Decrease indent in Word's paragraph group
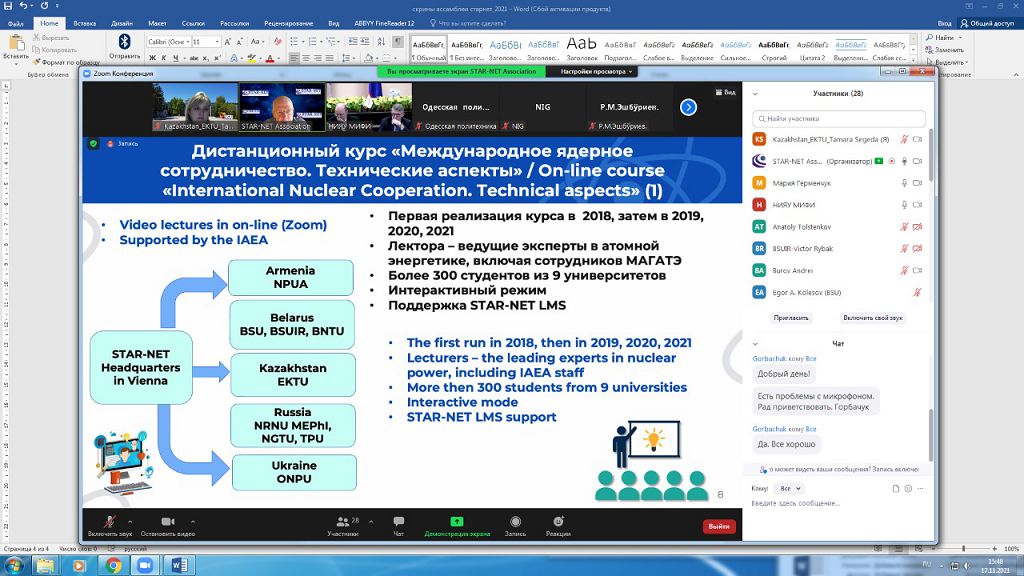The height and width of the screenshot is (576, 1024). click(353, 42)
